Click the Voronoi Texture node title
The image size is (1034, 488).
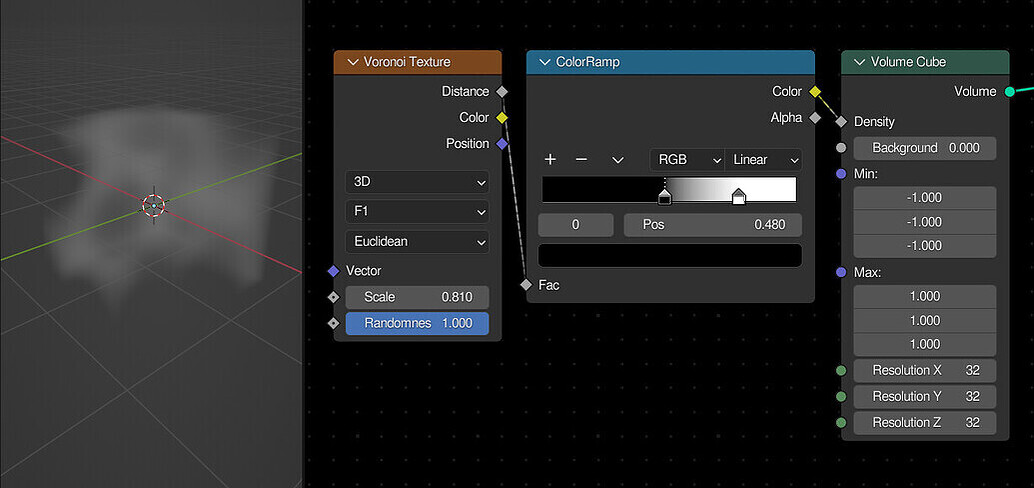click(x=407, y=62)
